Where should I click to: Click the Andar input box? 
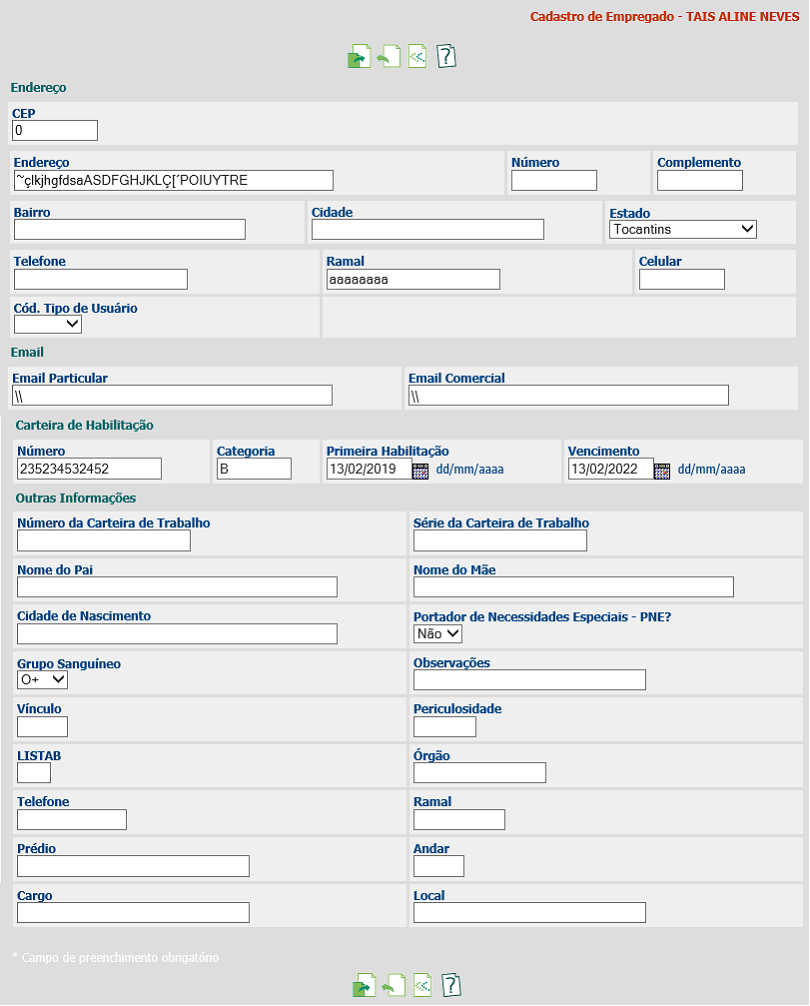point(439,866)
